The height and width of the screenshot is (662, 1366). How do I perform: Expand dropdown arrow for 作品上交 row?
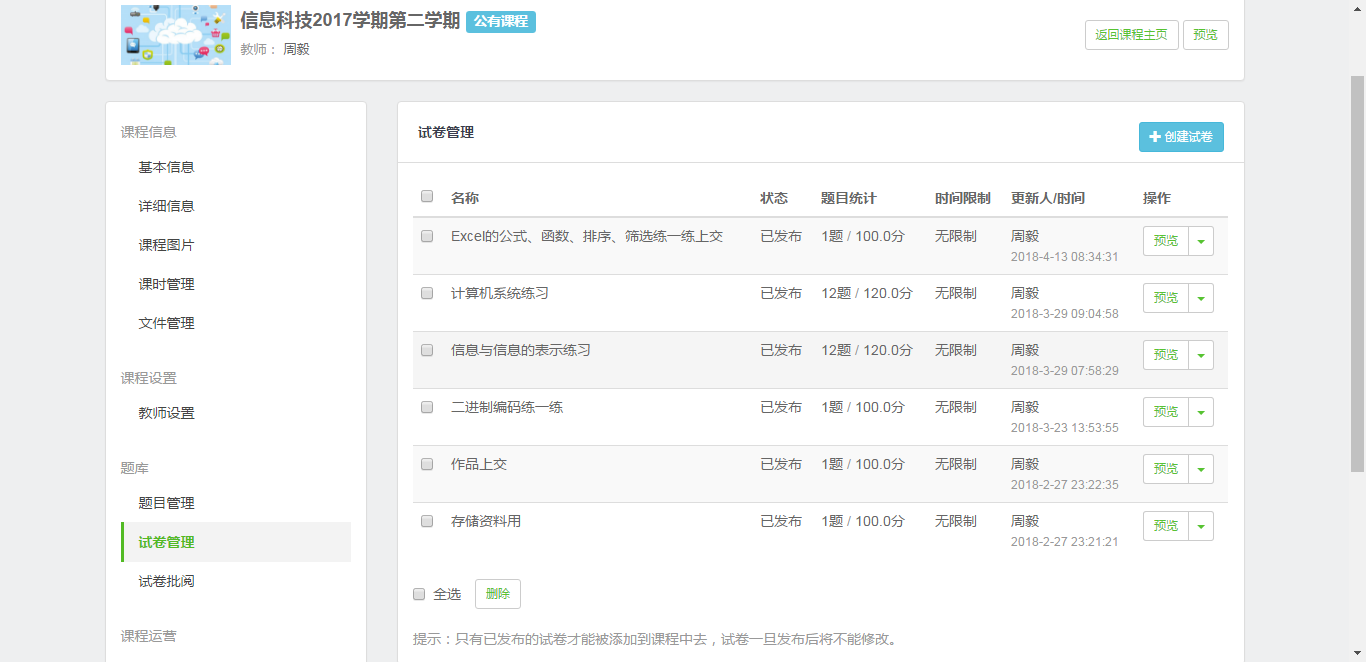coord(1201,469)
